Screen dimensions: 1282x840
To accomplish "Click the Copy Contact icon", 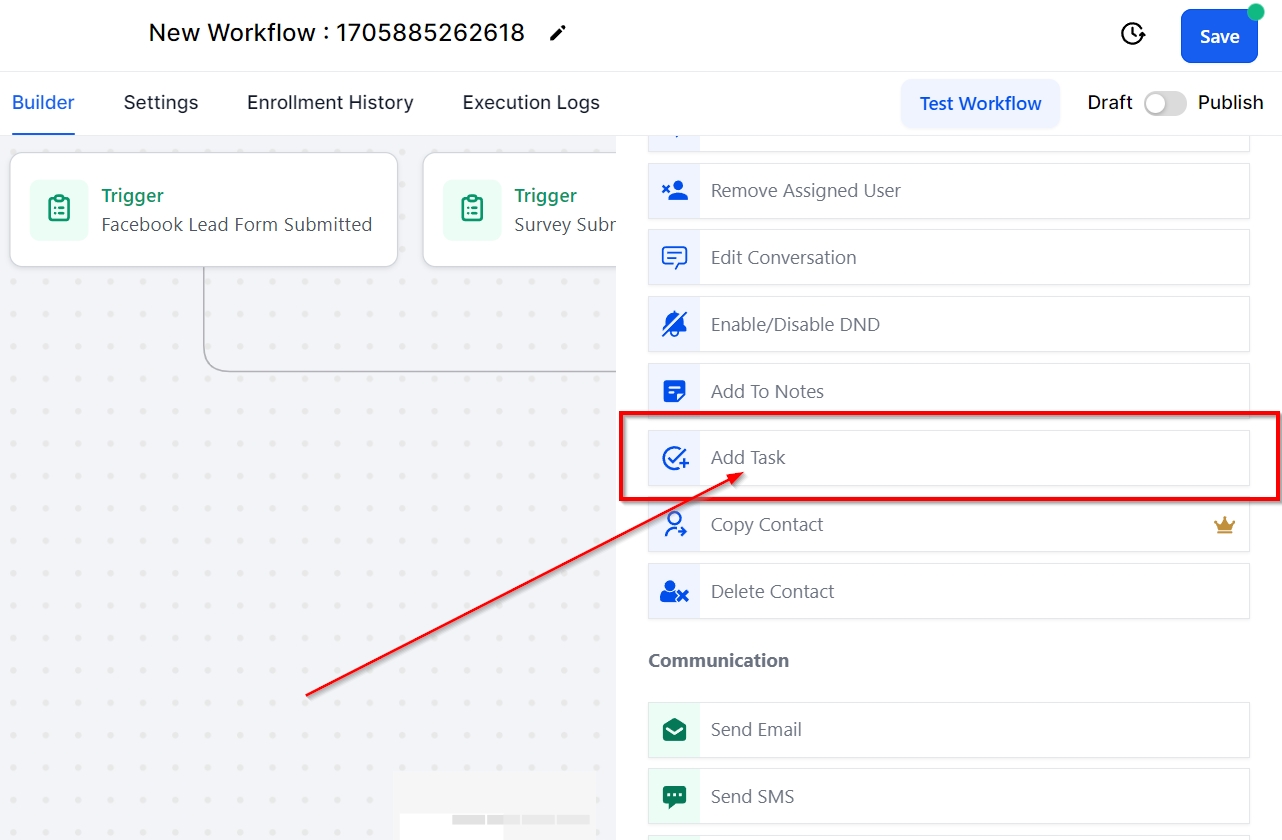I will tap(675, 525).
